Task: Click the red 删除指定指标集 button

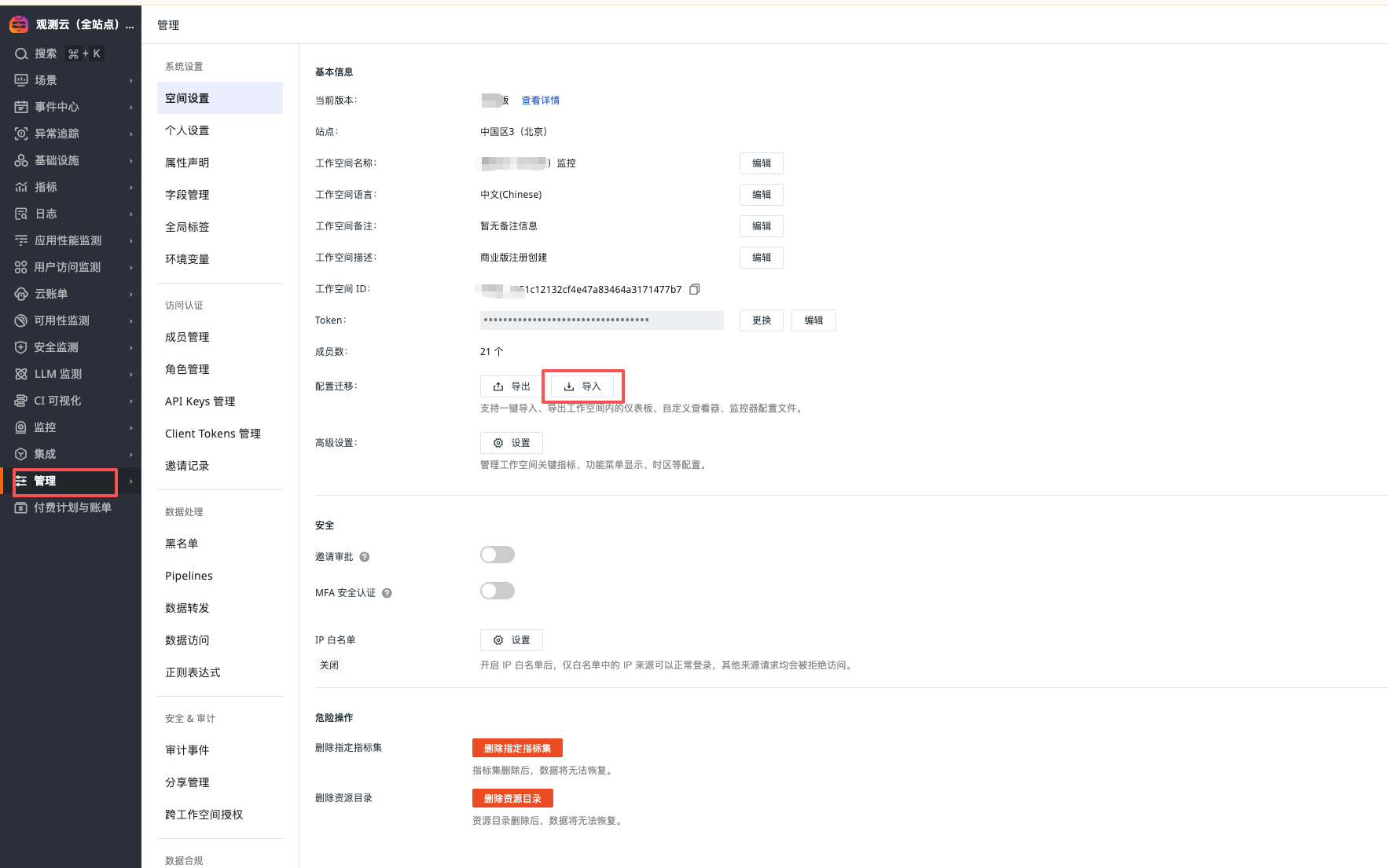Action: [517, 748]
